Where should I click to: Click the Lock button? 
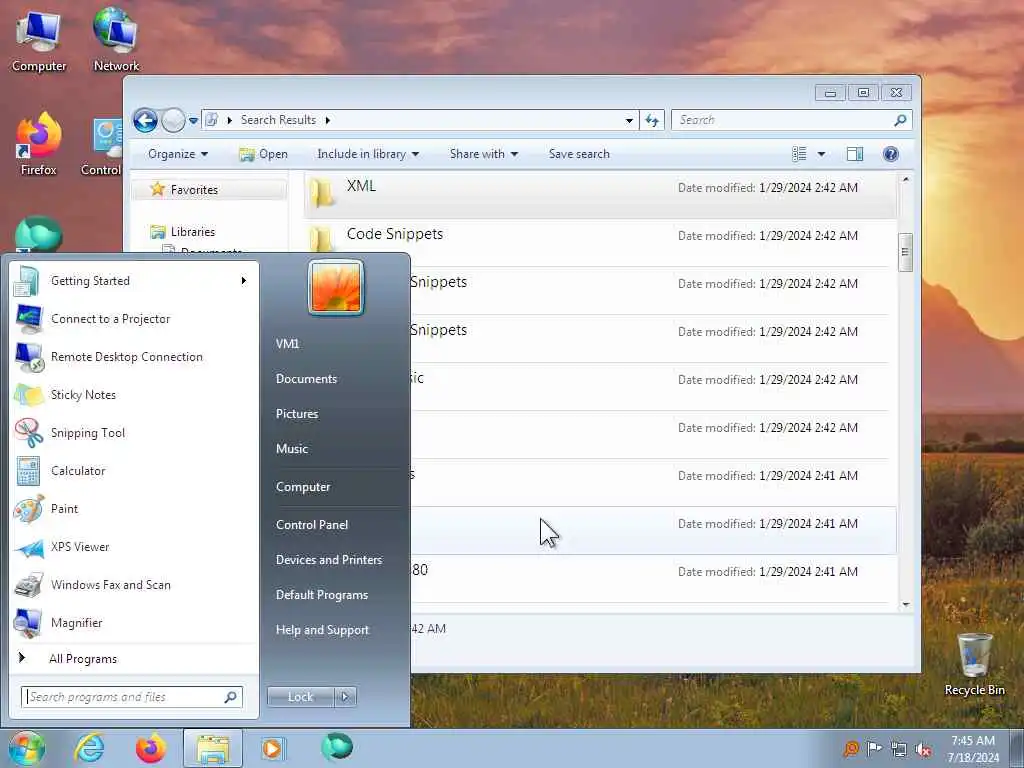[x=301, y=697]
